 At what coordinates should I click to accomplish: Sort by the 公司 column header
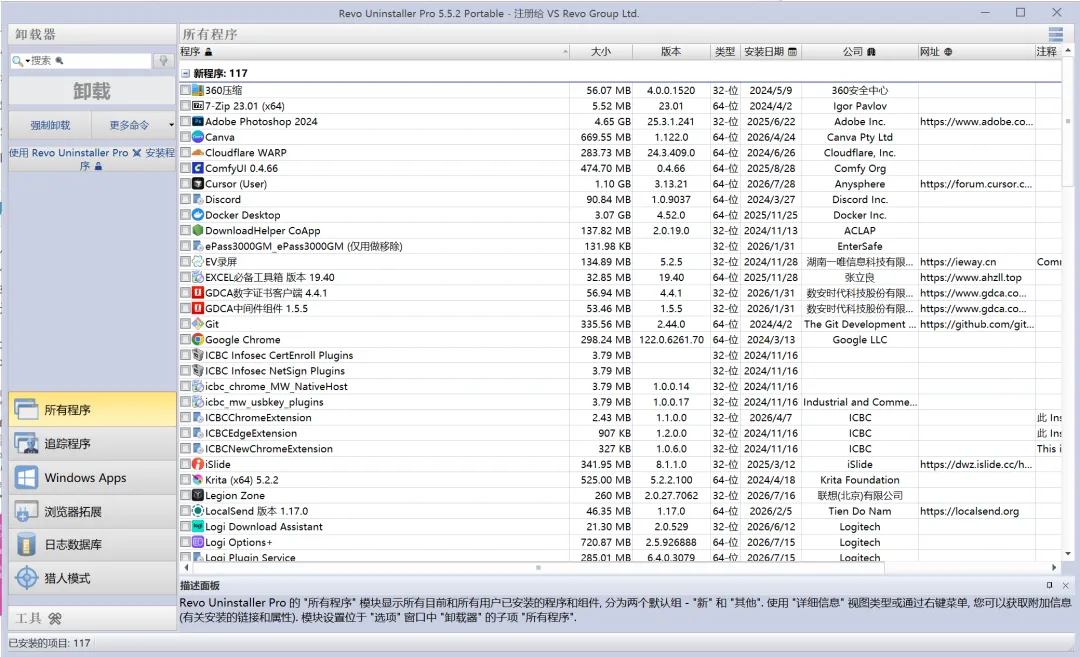(859, 52)
